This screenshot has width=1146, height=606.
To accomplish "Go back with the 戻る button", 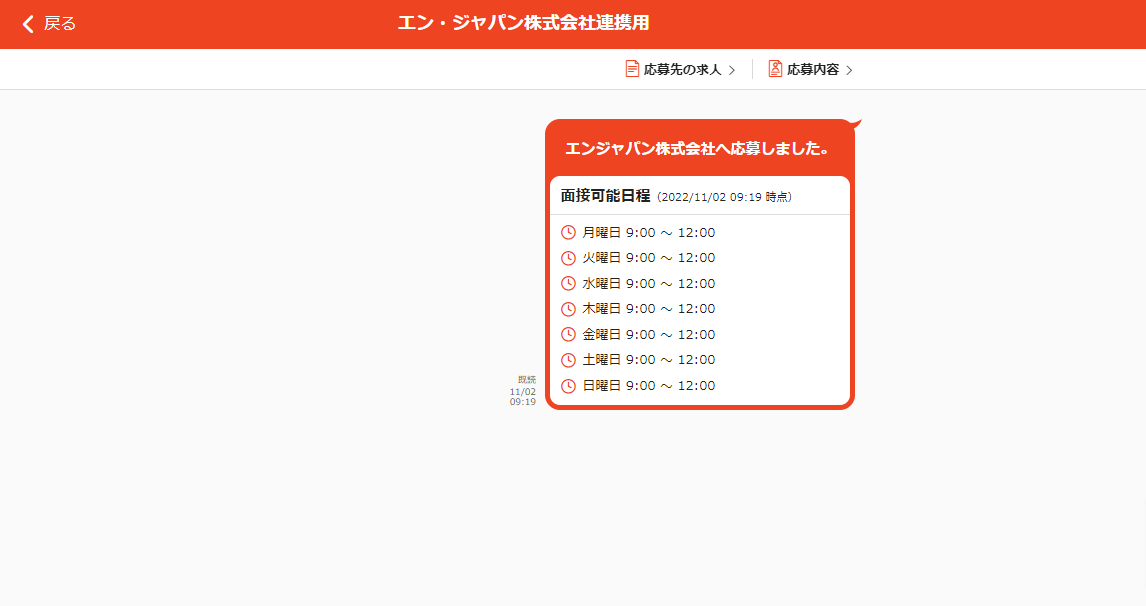I will pos(49,23).
